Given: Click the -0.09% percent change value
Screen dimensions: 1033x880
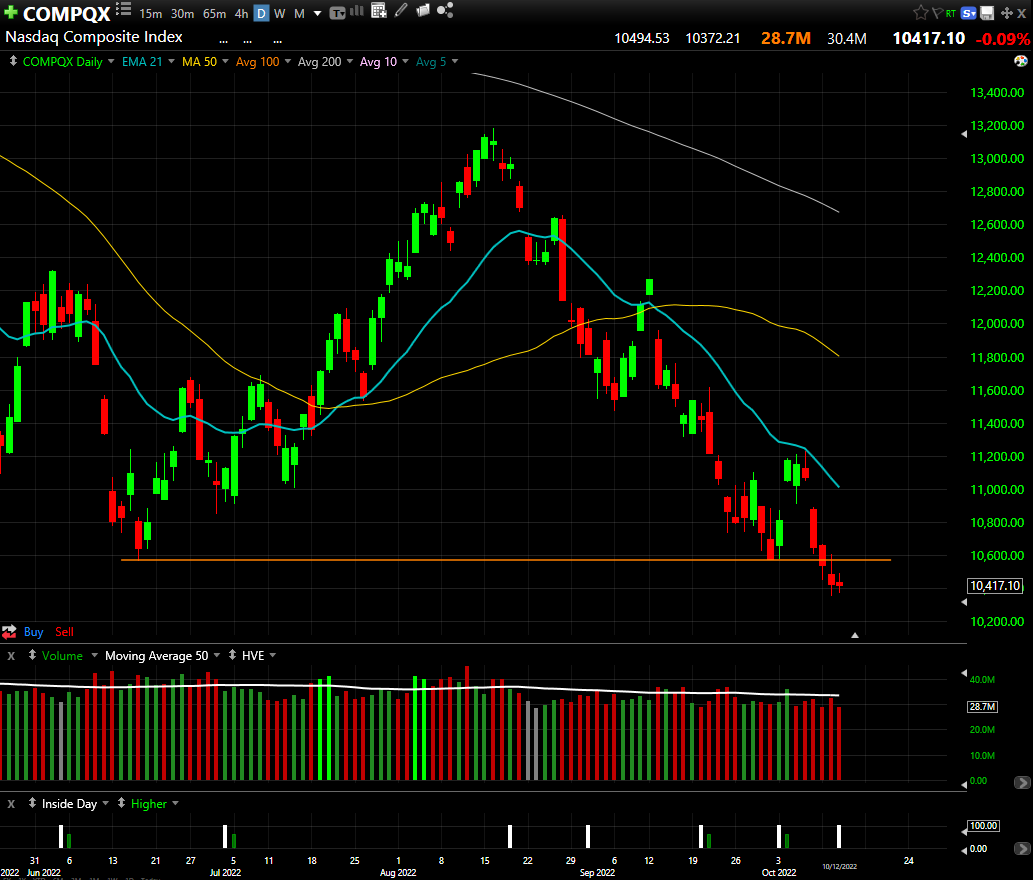Looking at the screenshot, I should click(1002, 39).
